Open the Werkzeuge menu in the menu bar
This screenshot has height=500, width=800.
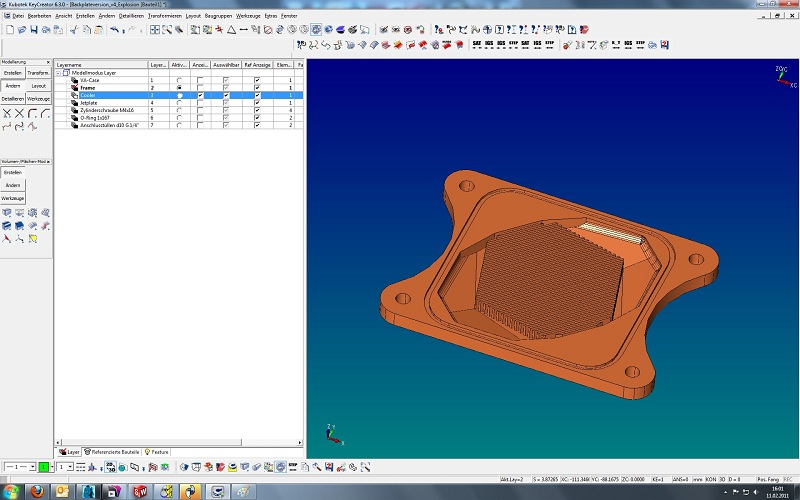[247, 16]
